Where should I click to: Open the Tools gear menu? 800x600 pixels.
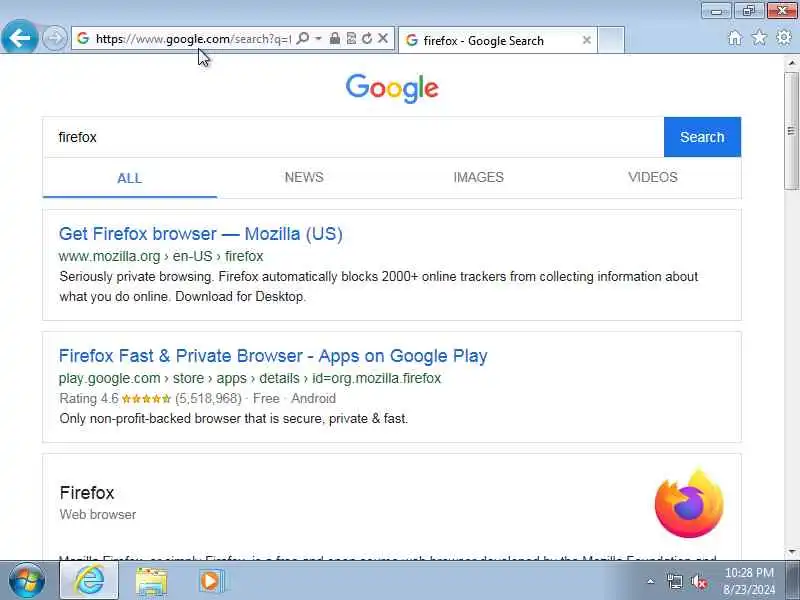click(x=784, y=38)
